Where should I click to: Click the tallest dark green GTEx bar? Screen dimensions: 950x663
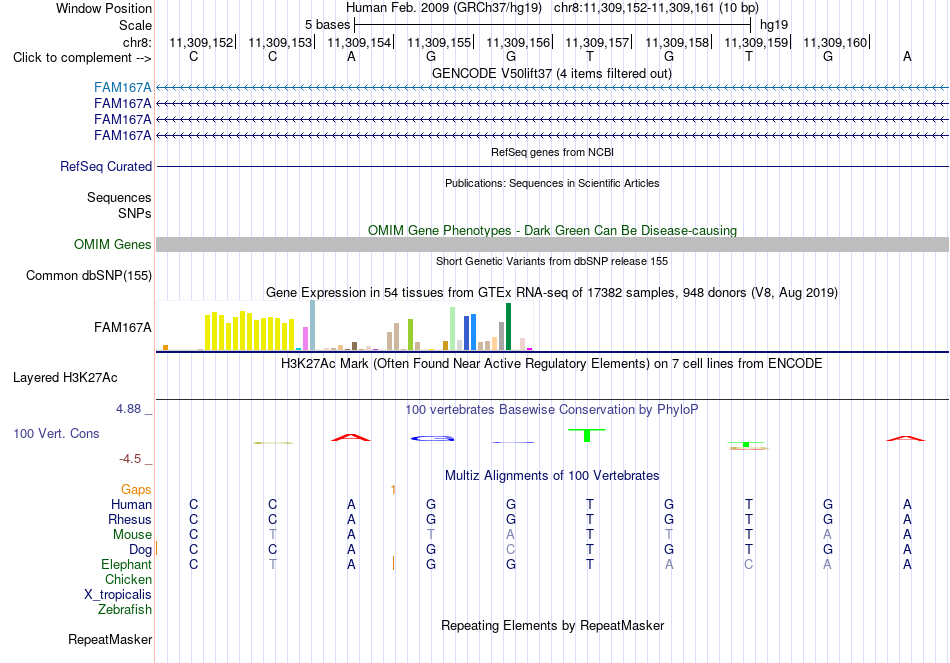pyautogui.click(x=508, y=327)
